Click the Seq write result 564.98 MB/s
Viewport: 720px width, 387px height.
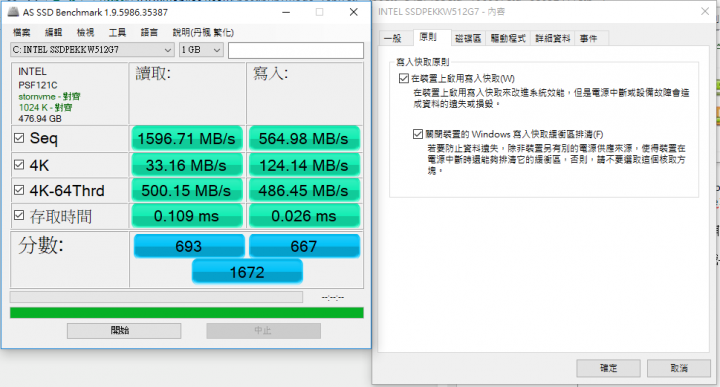tap(304, 139)
